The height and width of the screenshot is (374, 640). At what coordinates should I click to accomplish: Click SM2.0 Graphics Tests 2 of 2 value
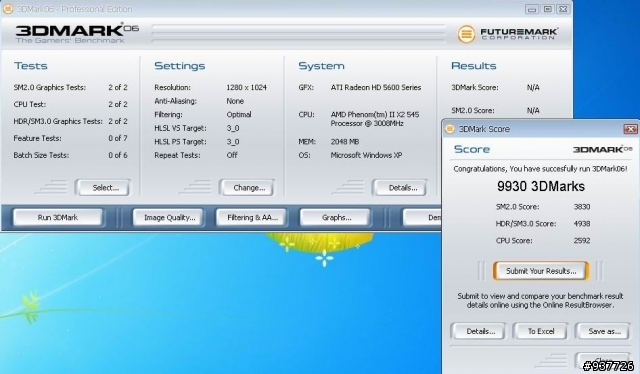point(118,87)
